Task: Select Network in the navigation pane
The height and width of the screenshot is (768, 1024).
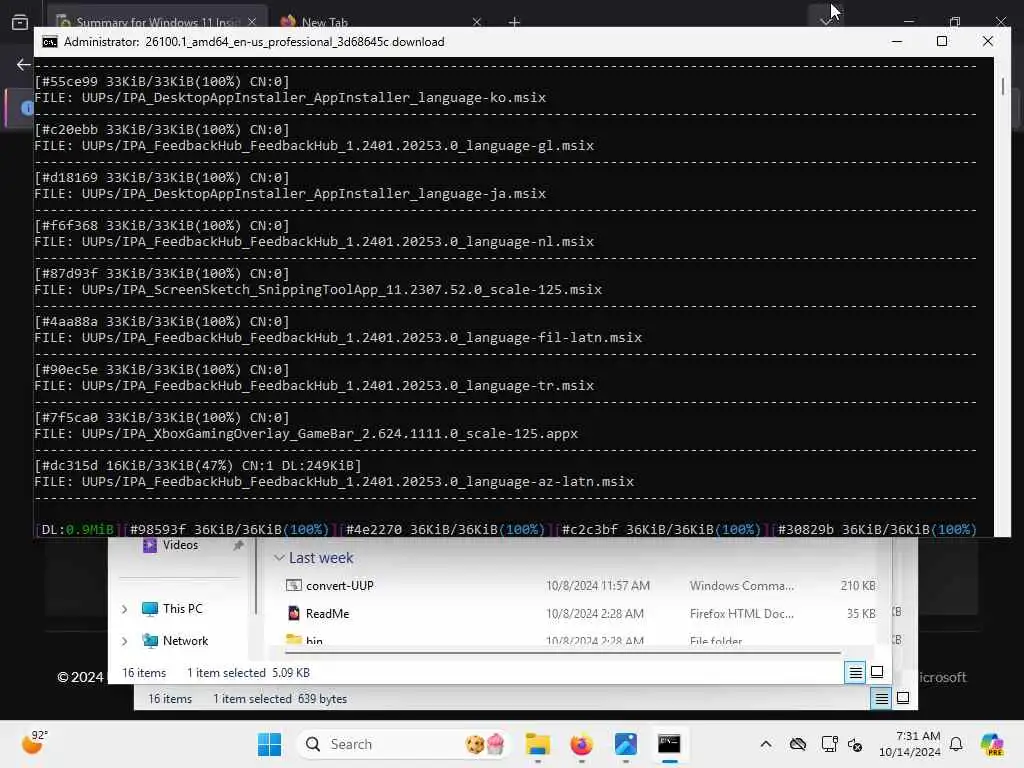Action: pos(185,641)
